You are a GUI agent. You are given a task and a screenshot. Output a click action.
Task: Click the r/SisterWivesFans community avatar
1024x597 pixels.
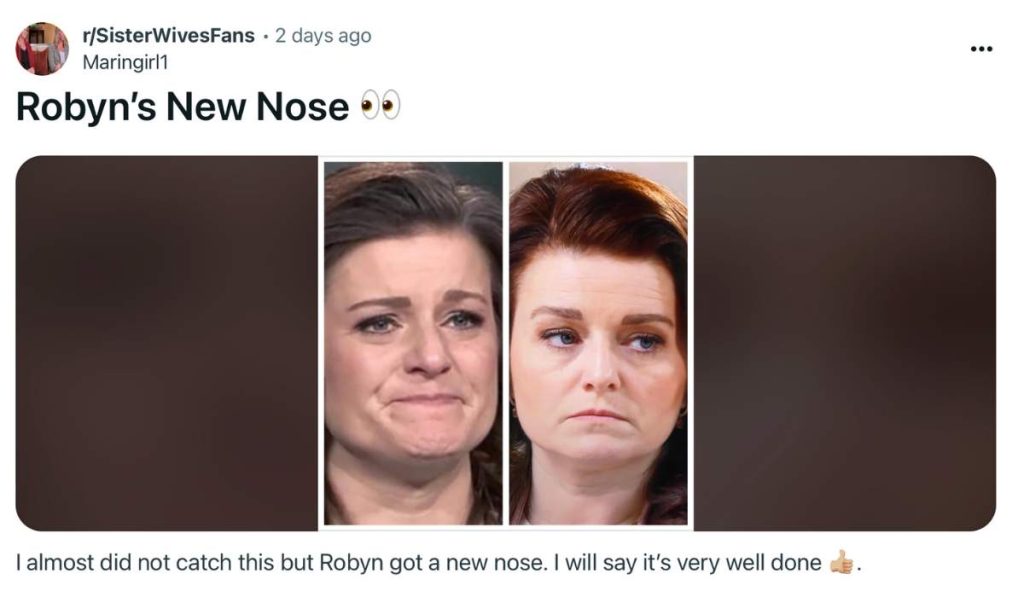coord(42,48)
